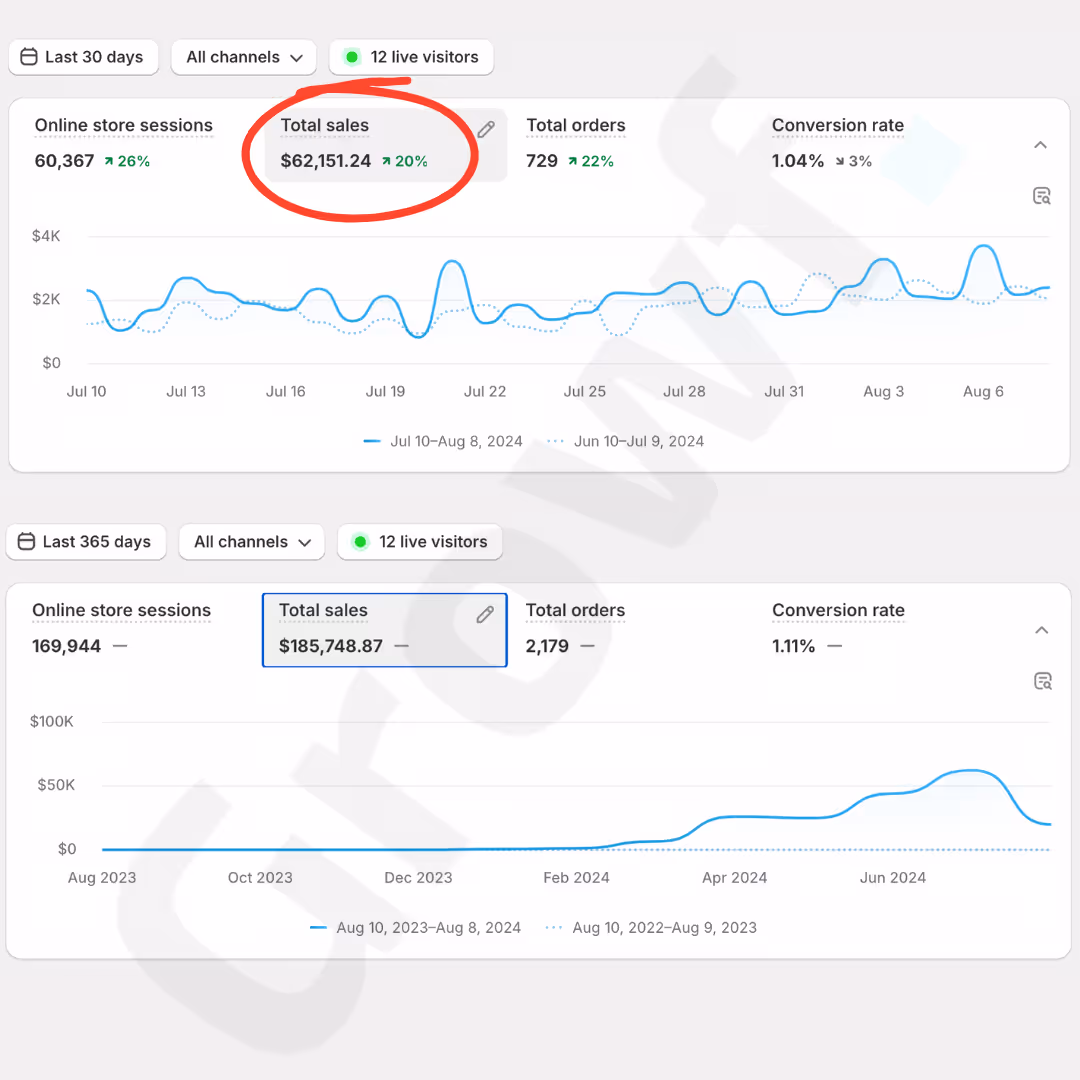Open the All channels dropdown on the lower bar

pyautogui.click(x=251, y=541)
